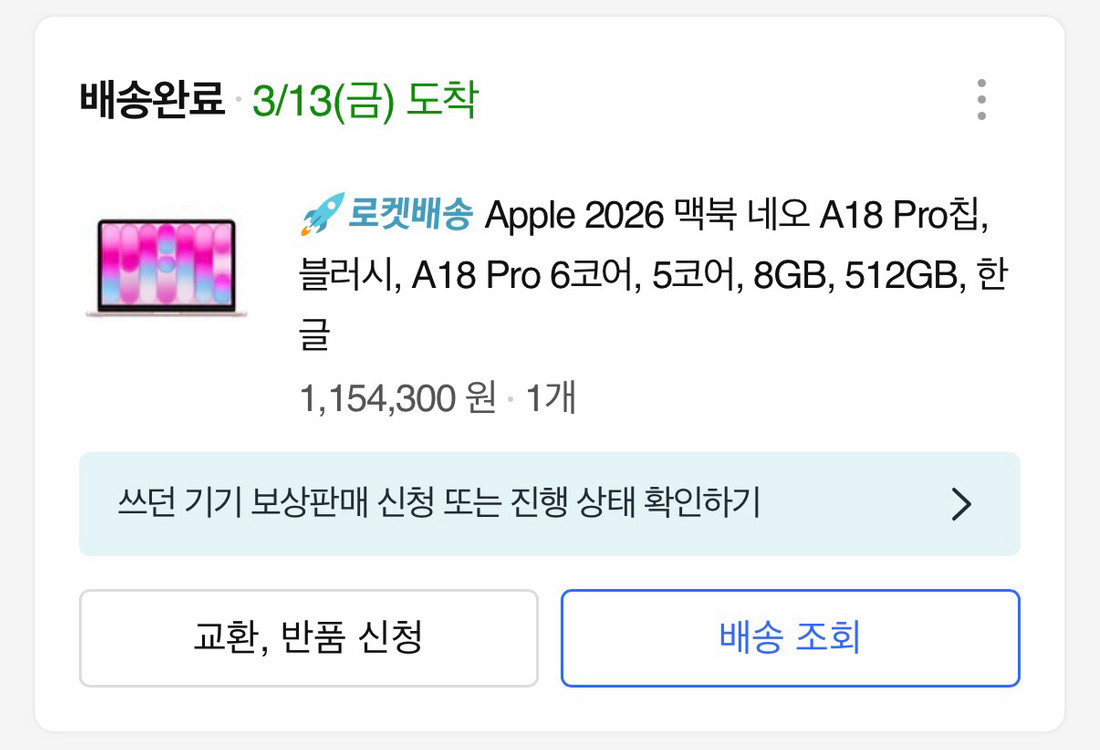Click the 1,154,300 원 price text
The height and width of the screenshot is (750, 1100).
397,397
